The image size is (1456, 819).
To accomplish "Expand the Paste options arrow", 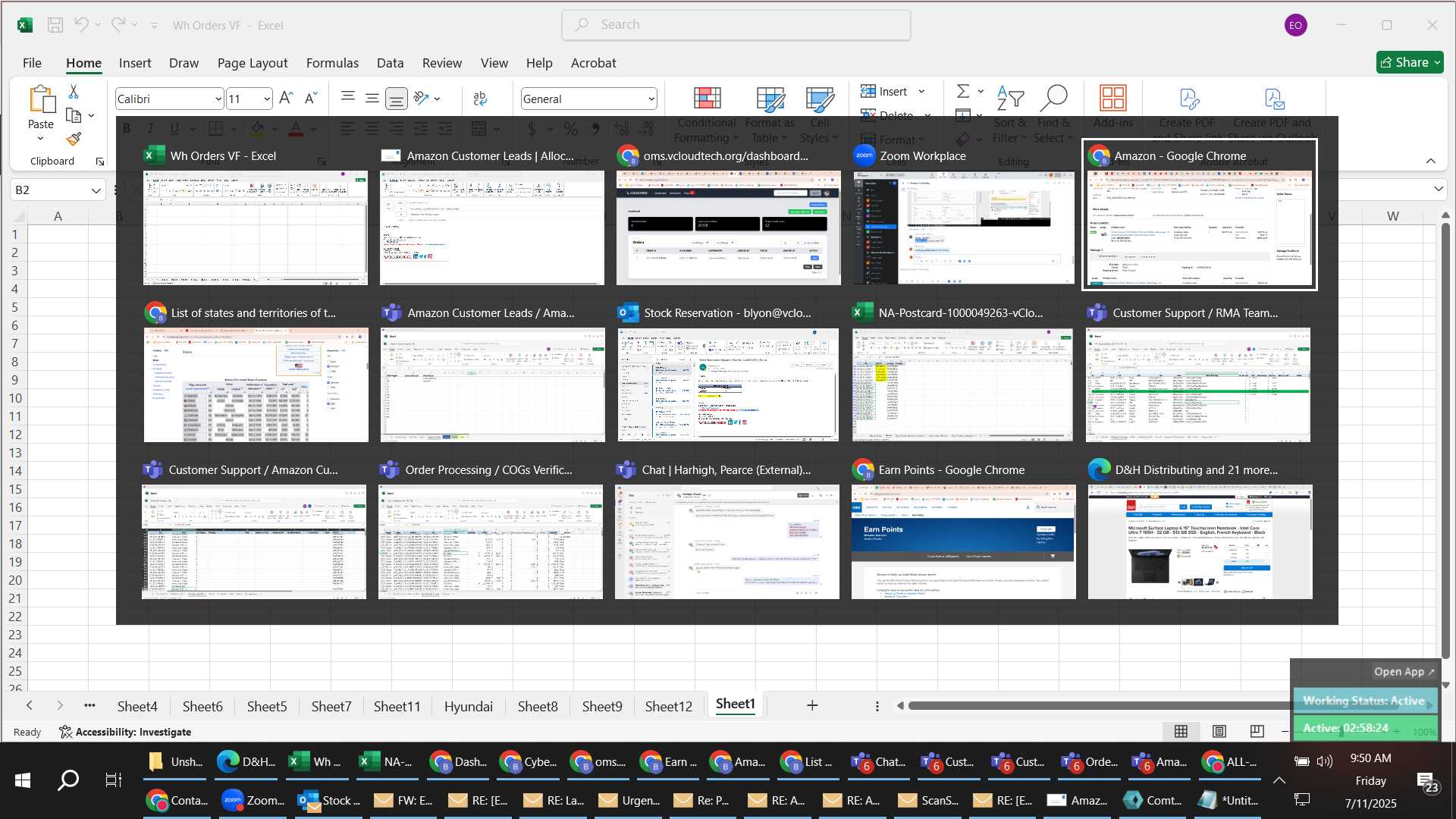I will tap(41, 139).
